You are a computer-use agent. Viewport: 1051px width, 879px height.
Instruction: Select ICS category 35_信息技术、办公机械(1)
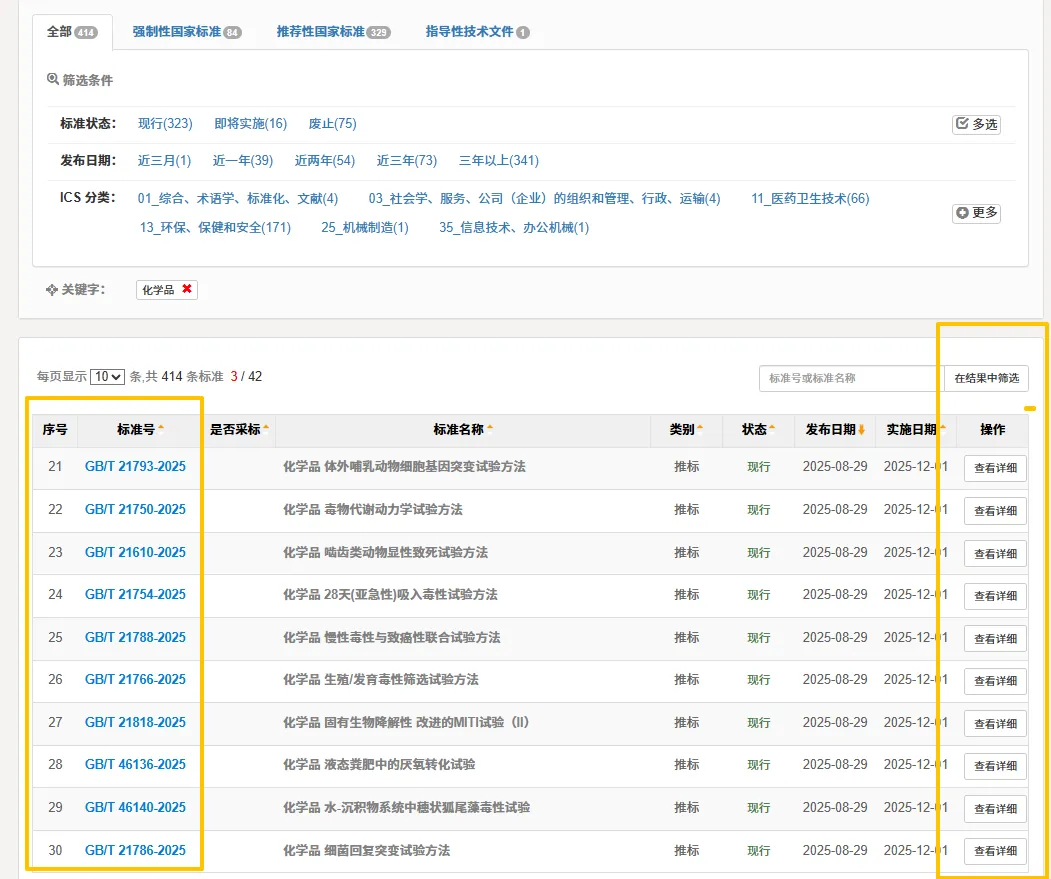click(x=514, y=227)
